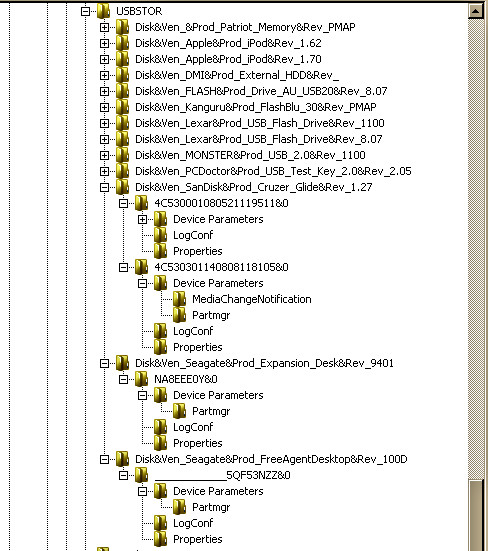Click the USBSTOR folder icon
This screenshot has height=551, width=488.
[x=103, y=11]
